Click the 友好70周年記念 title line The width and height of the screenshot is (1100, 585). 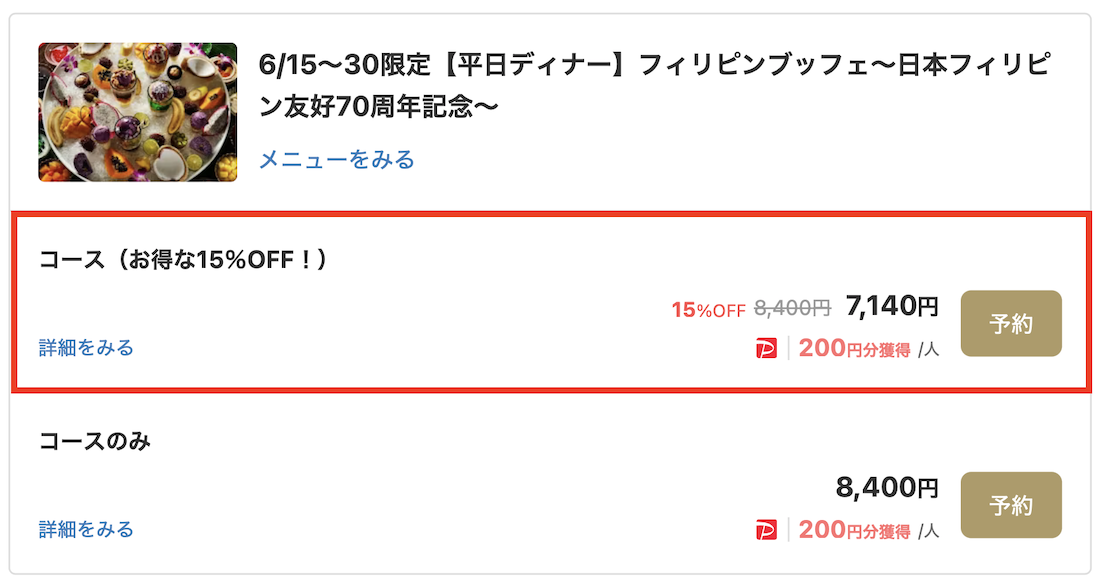[379, 107]
